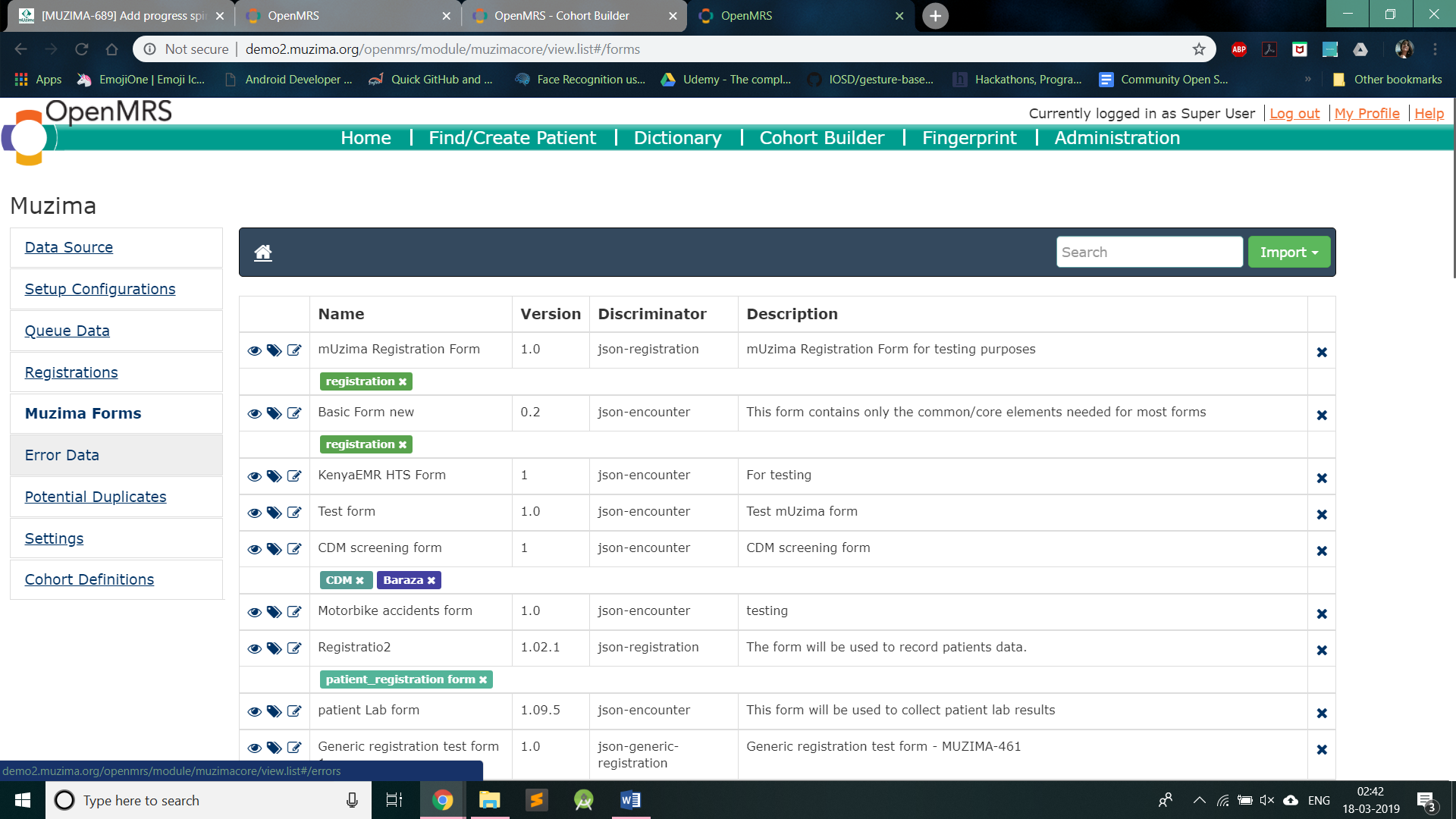Open Word from the taskbar
1456x819 pixels.
[631, 800]
